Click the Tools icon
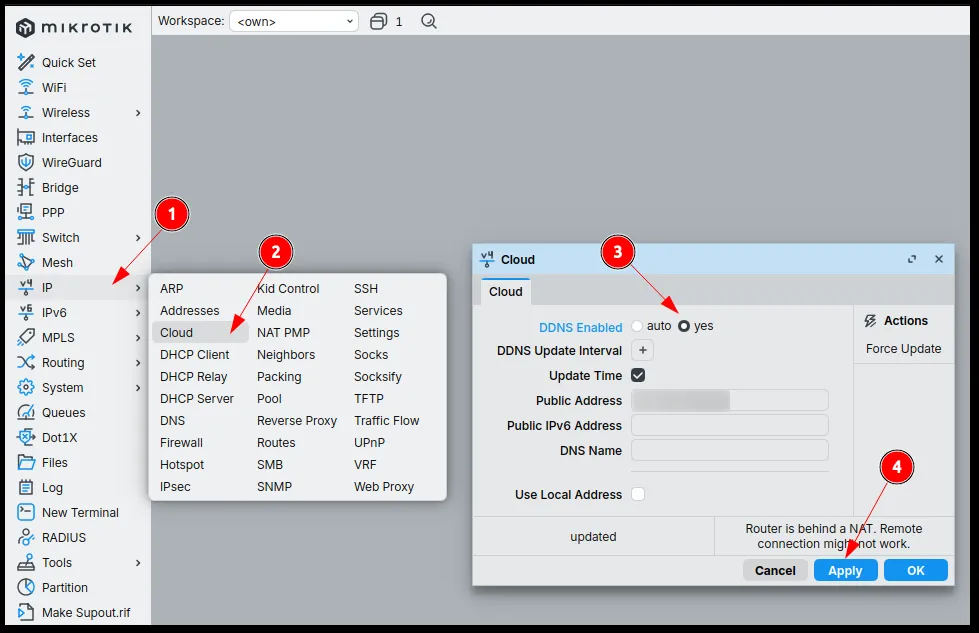979x633 pixels. coord(26,562)
